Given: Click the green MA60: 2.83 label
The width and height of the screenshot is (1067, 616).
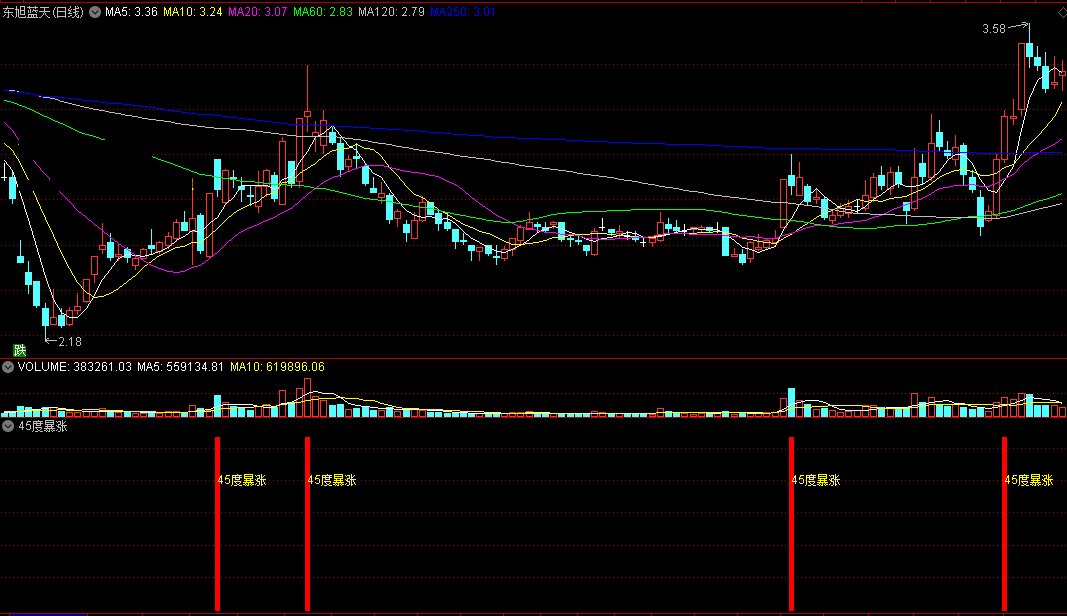Looking at the screenshot, I should [323, 12].
